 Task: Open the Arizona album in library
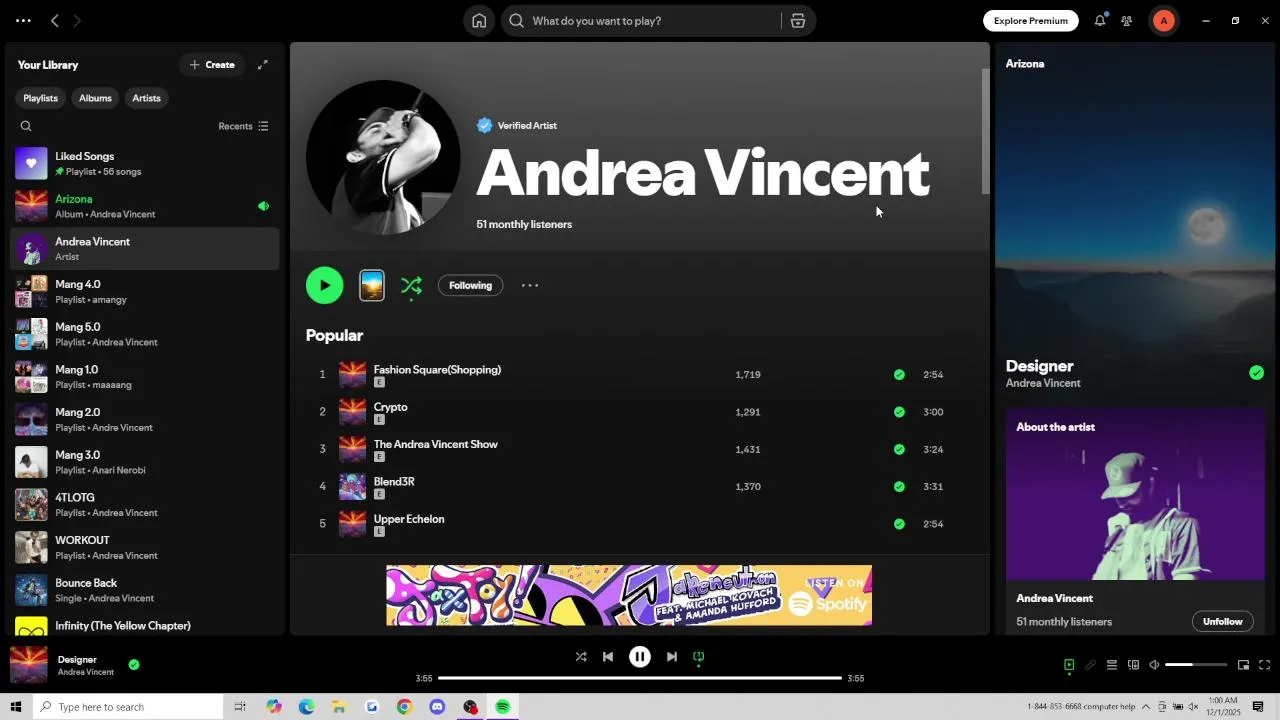(144, 206)
